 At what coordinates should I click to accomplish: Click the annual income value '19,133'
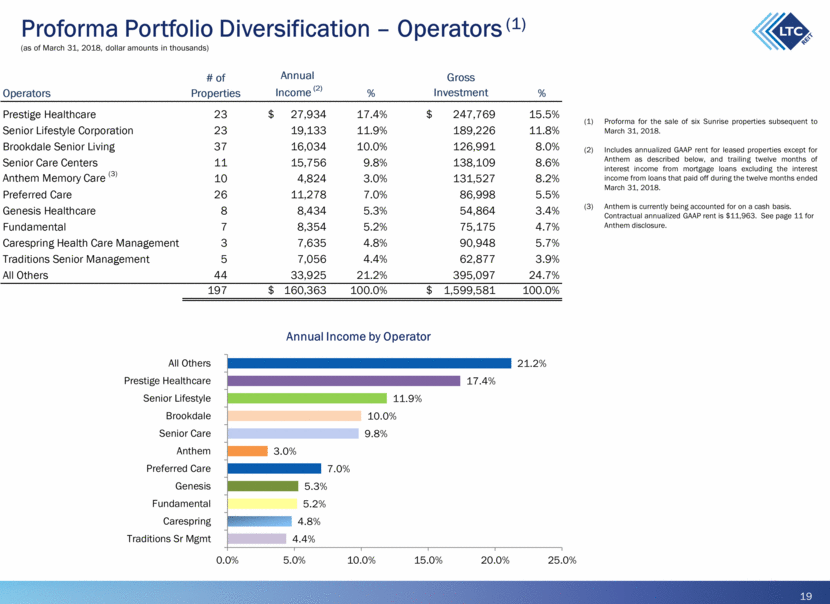click(x=308, y=130)
